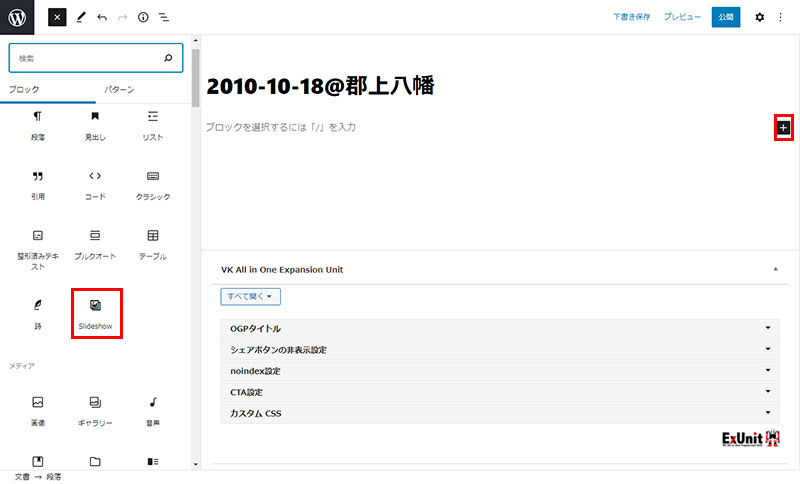
Task: Collapse the VK All in One Expansion Unit panel
Action: [775, 269]
